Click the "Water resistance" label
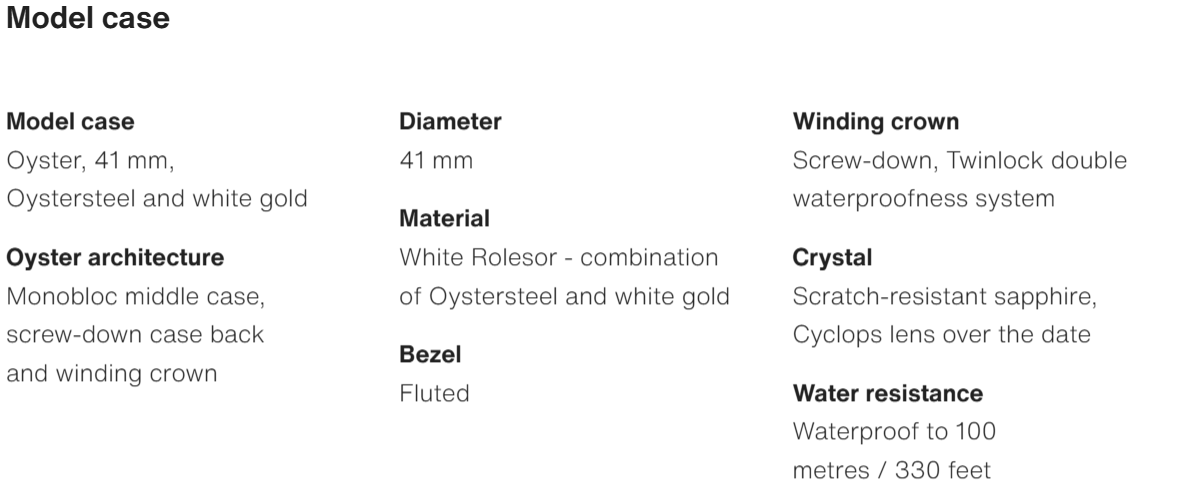1182x489 pixels. click(887, 393)
